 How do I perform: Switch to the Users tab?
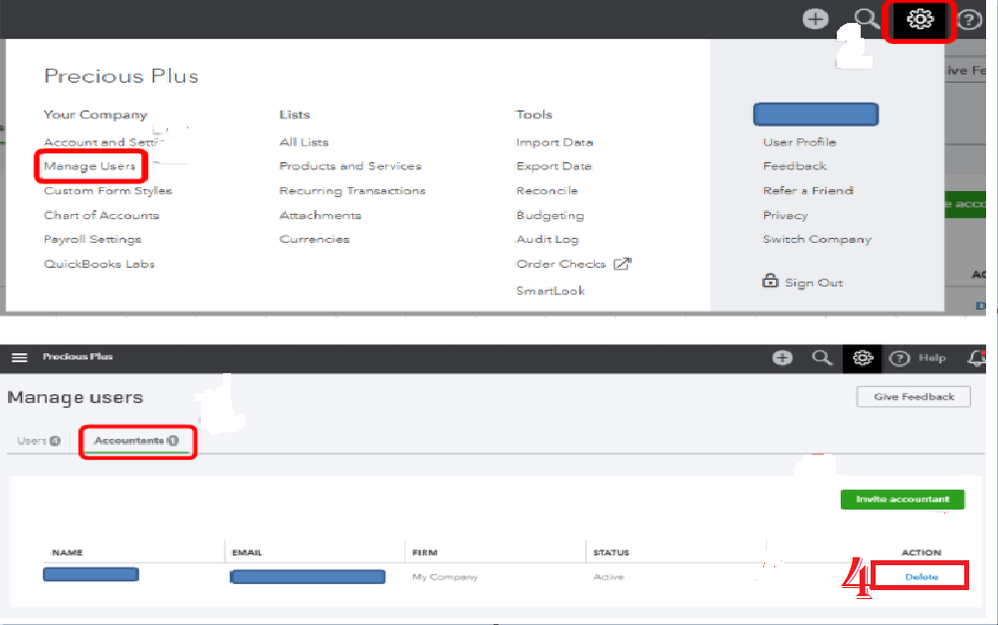(x=38, y=440)
